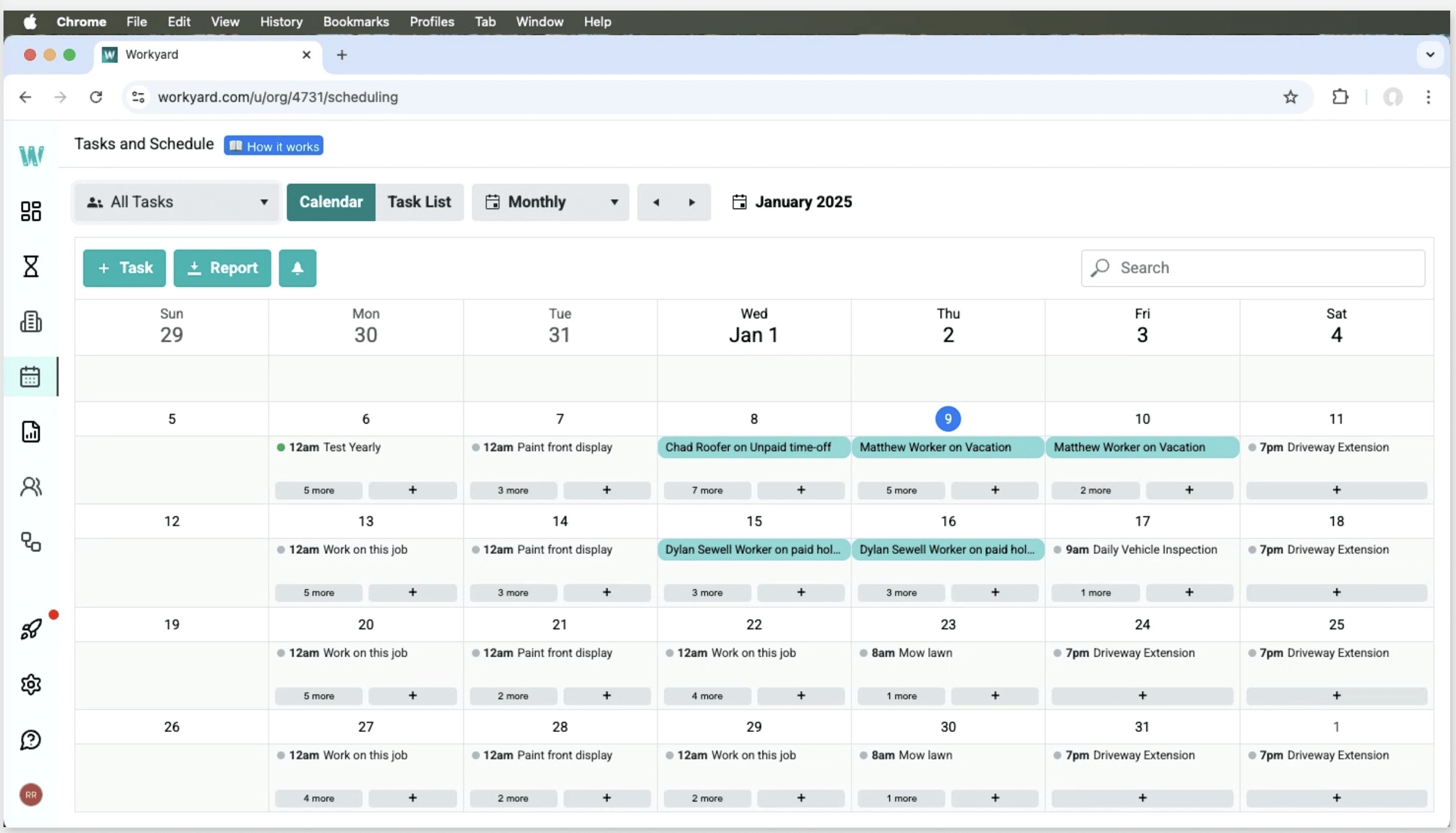Open 7pm Driveway Extension on Friday 24
The image size is (1456, 833).
tap(1124, 653)
